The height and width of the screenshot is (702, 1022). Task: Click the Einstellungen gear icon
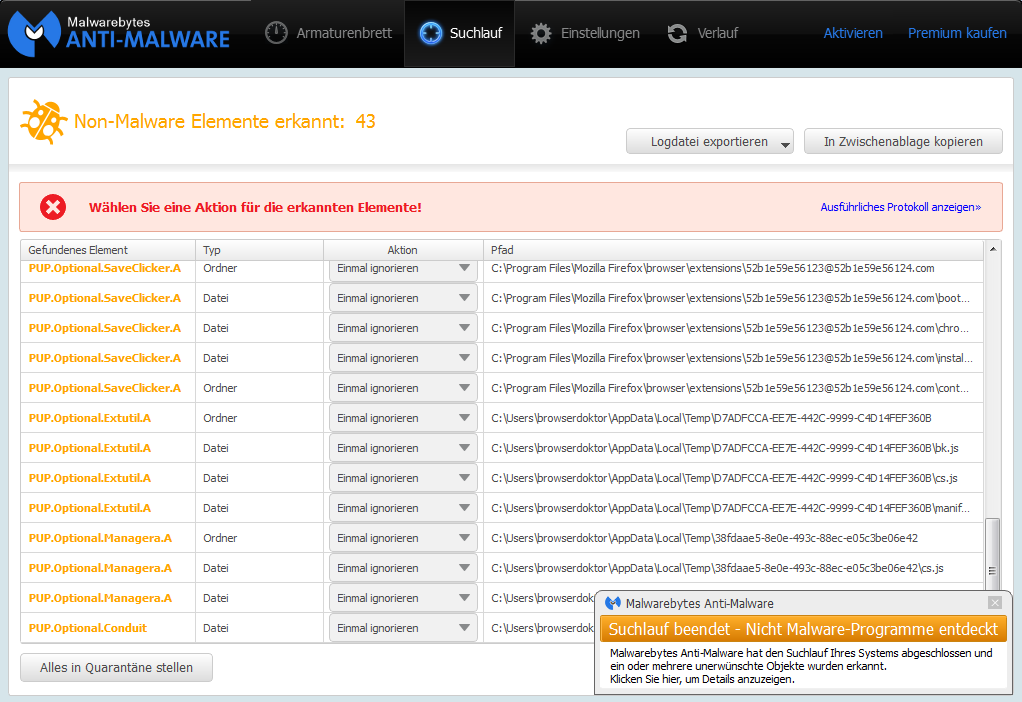(541, 34)
